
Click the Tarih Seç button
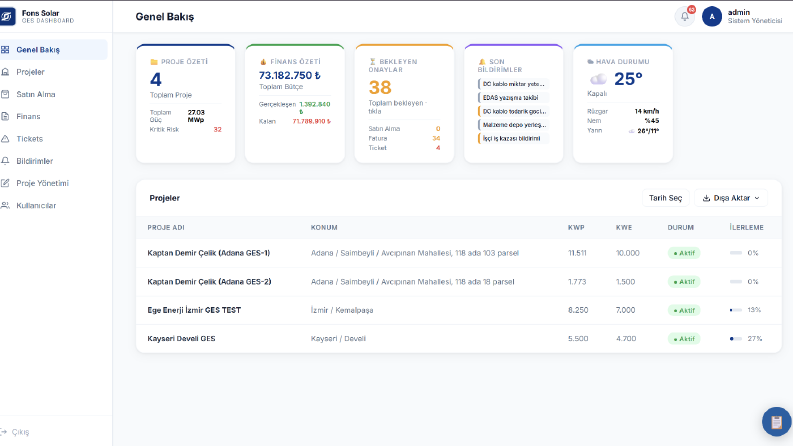(x=666, y=198)
